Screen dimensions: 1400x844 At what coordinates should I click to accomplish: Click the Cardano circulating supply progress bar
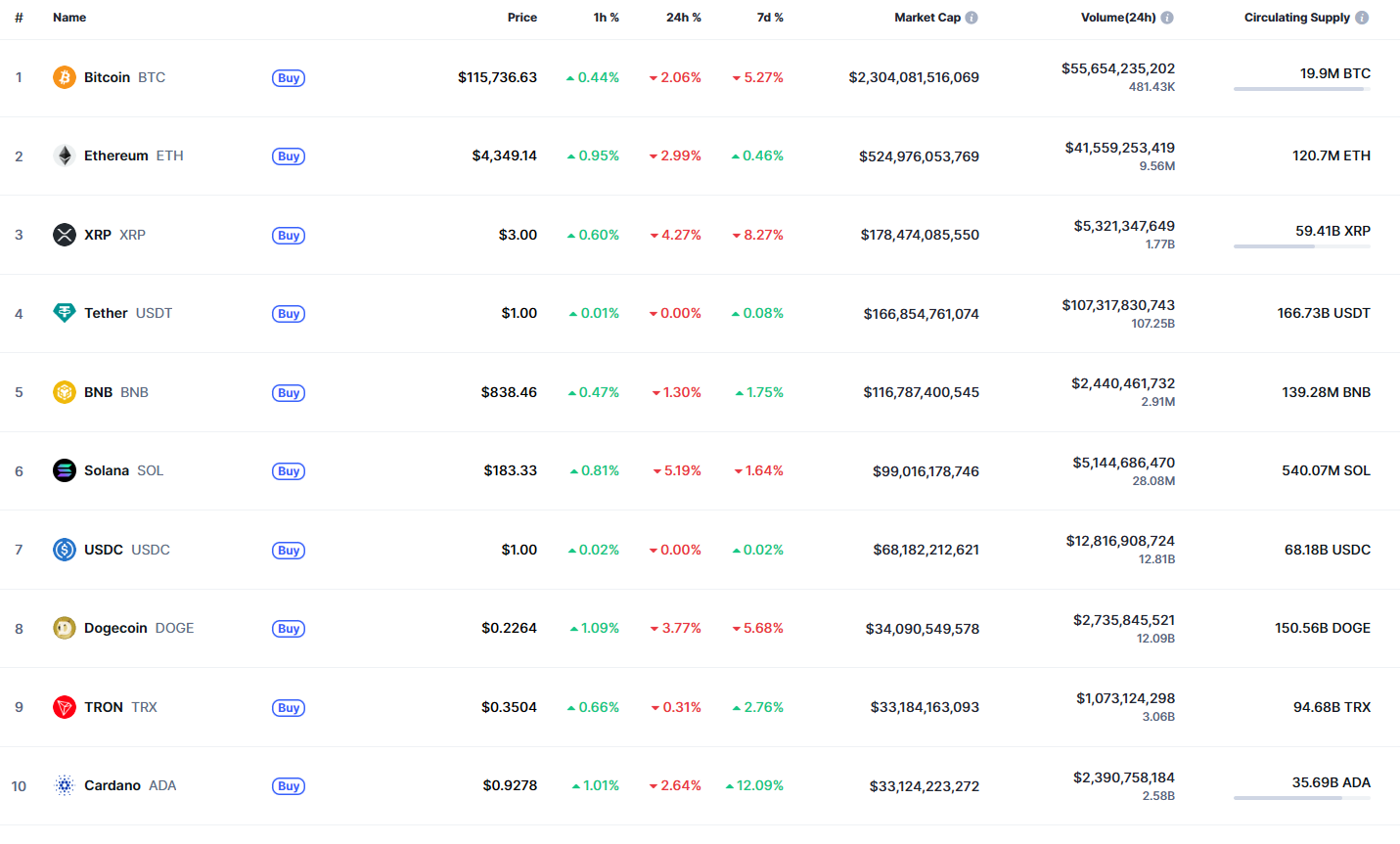coord(1302,798)
